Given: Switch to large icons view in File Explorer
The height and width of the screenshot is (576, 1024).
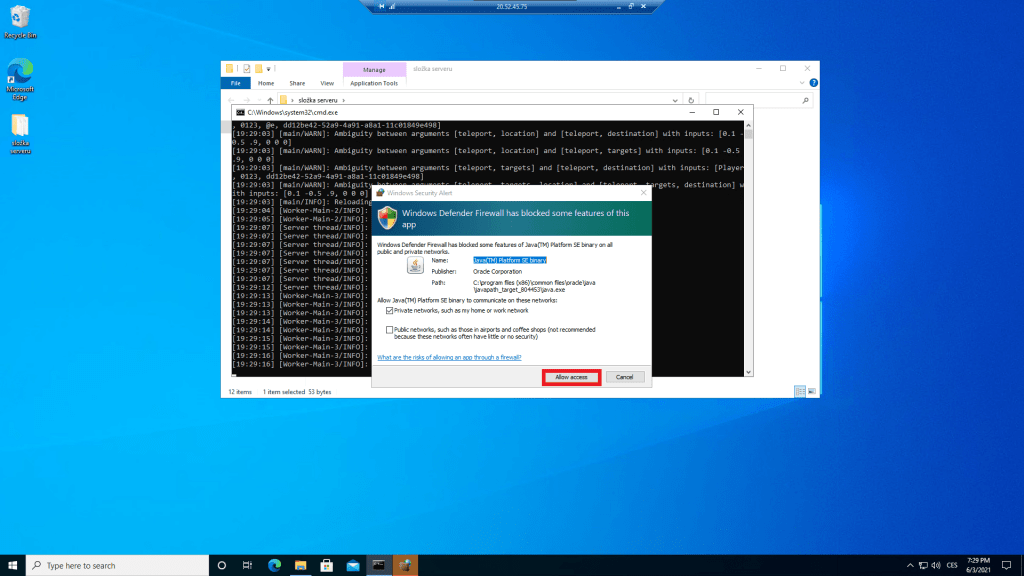Looking at the screenshot, I should 812,391.
